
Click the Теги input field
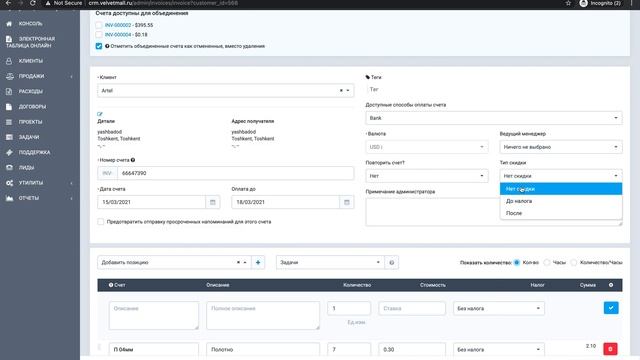(494, 89)
